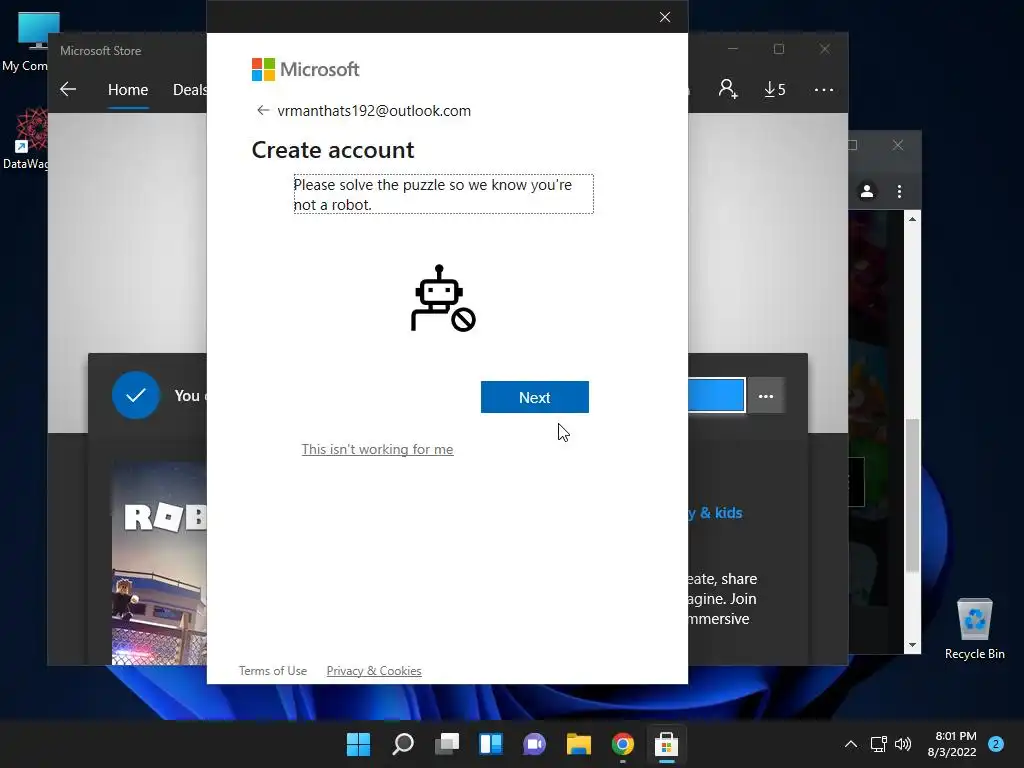Open the Terms of Use link
This screenshot has width=1024, height=768.
pos(272,671)
